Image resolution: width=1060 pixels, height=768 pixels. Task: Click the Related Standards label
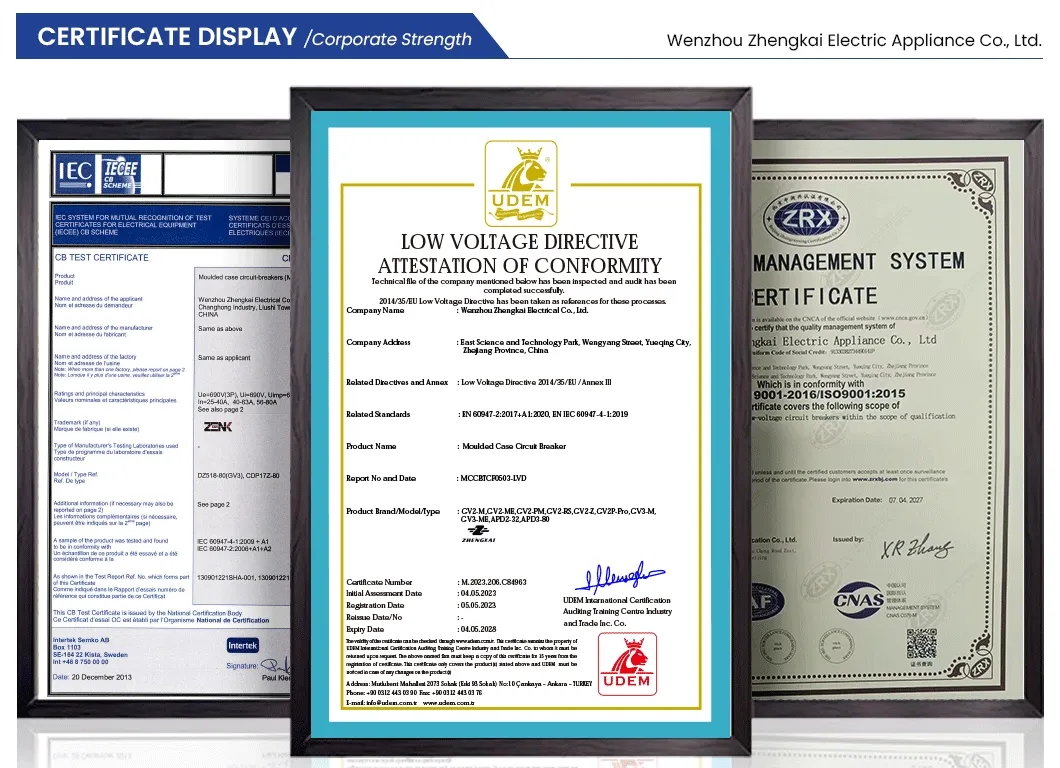pos(378,414)
